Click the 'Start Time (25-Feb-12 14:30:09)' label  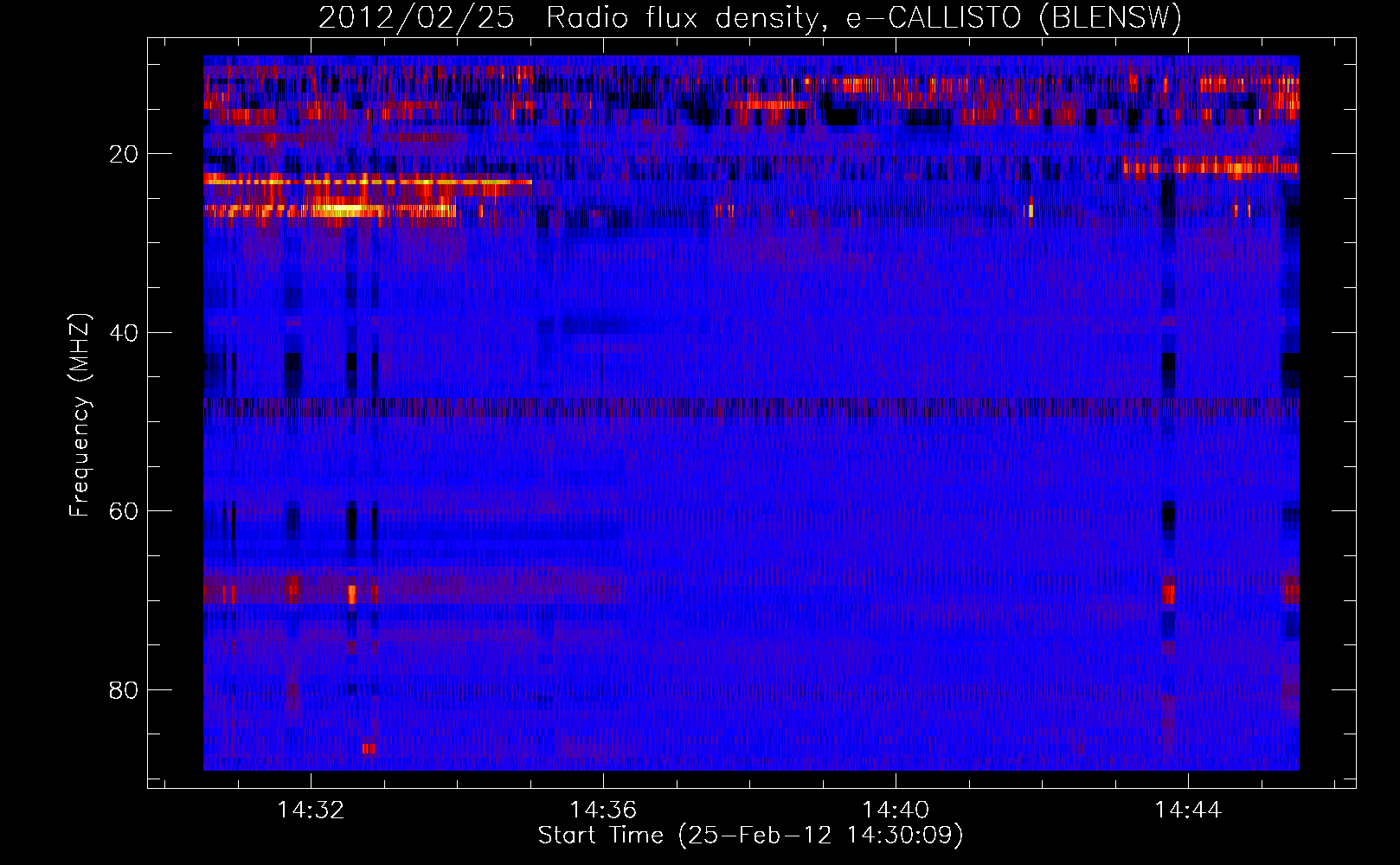click(x=750, y=836)
